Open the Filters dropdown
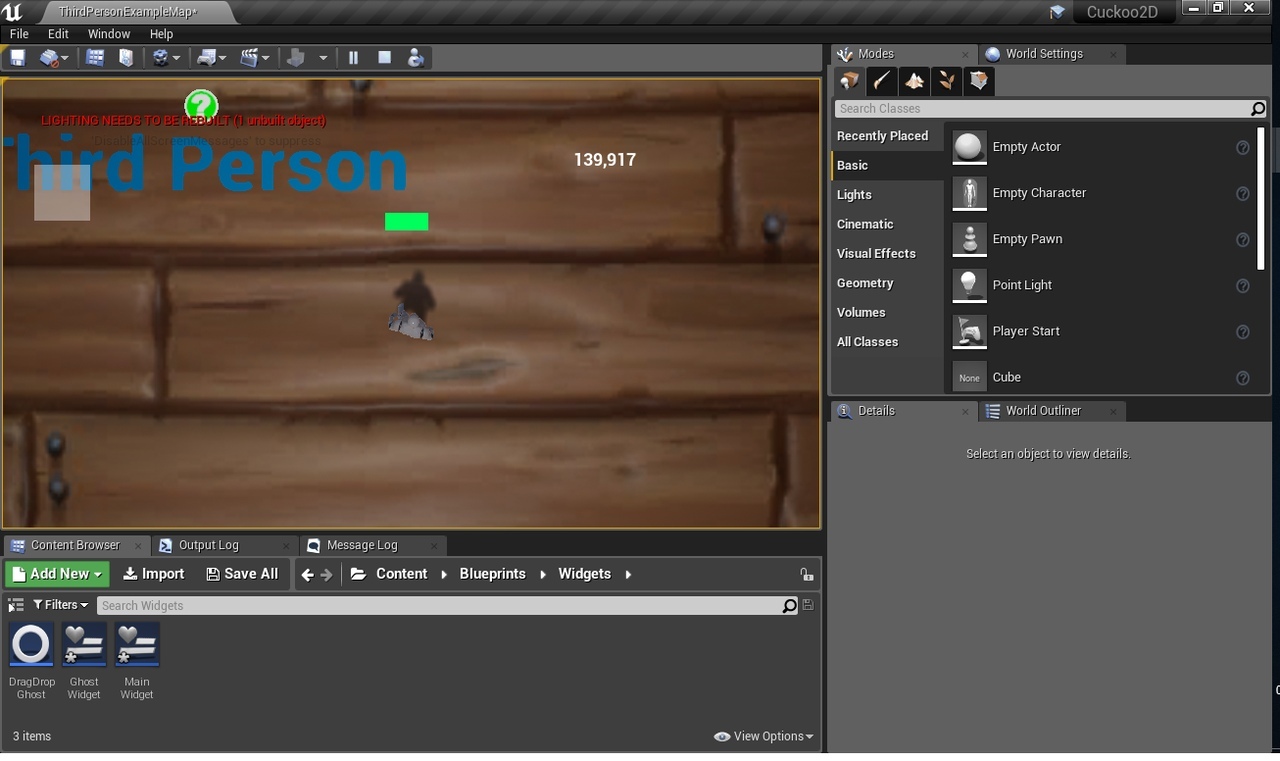This screenshot has height=761, width=1280. pos(60,605)
